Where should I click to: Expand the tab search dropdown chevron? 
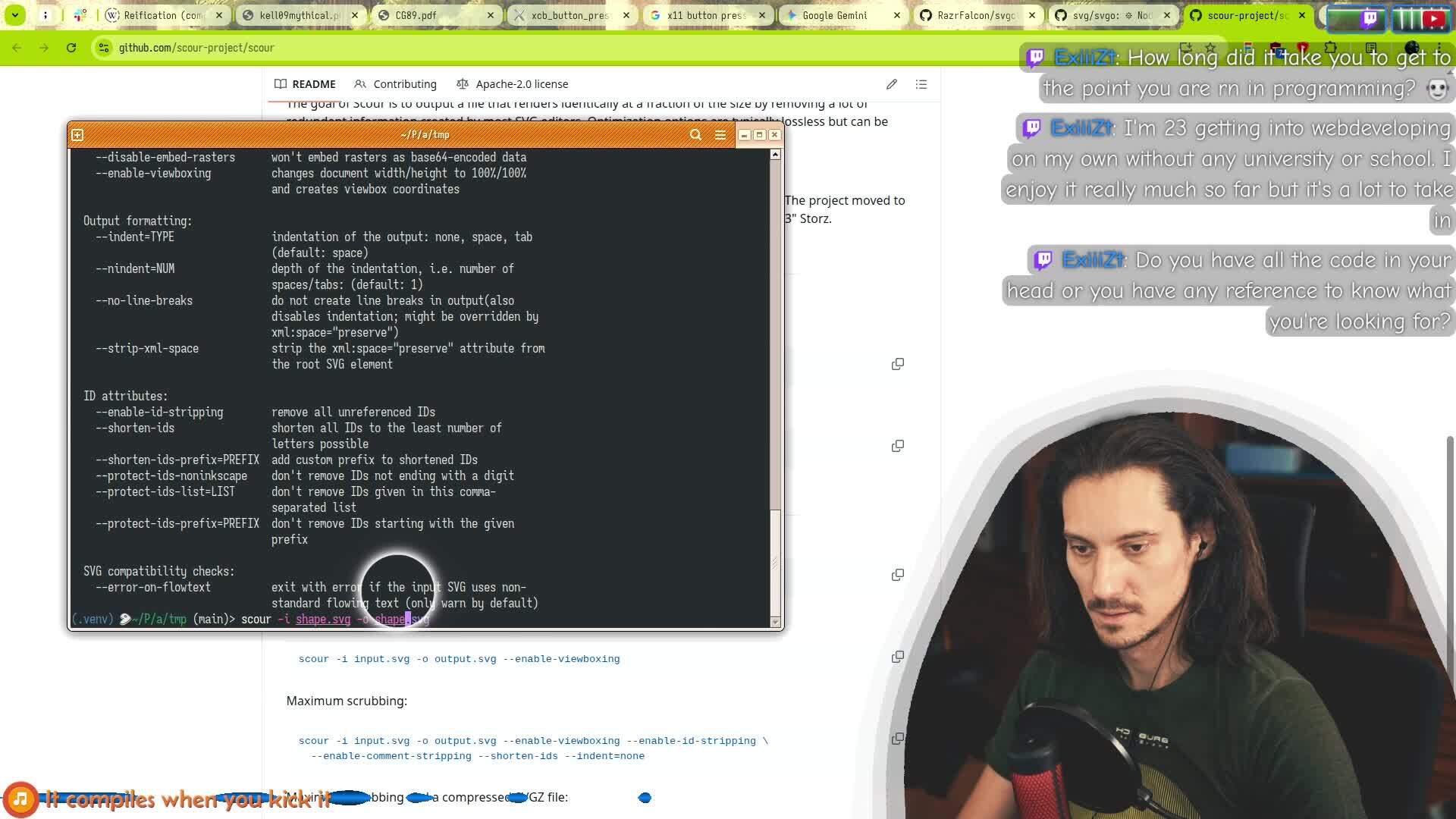coord(14,15)
